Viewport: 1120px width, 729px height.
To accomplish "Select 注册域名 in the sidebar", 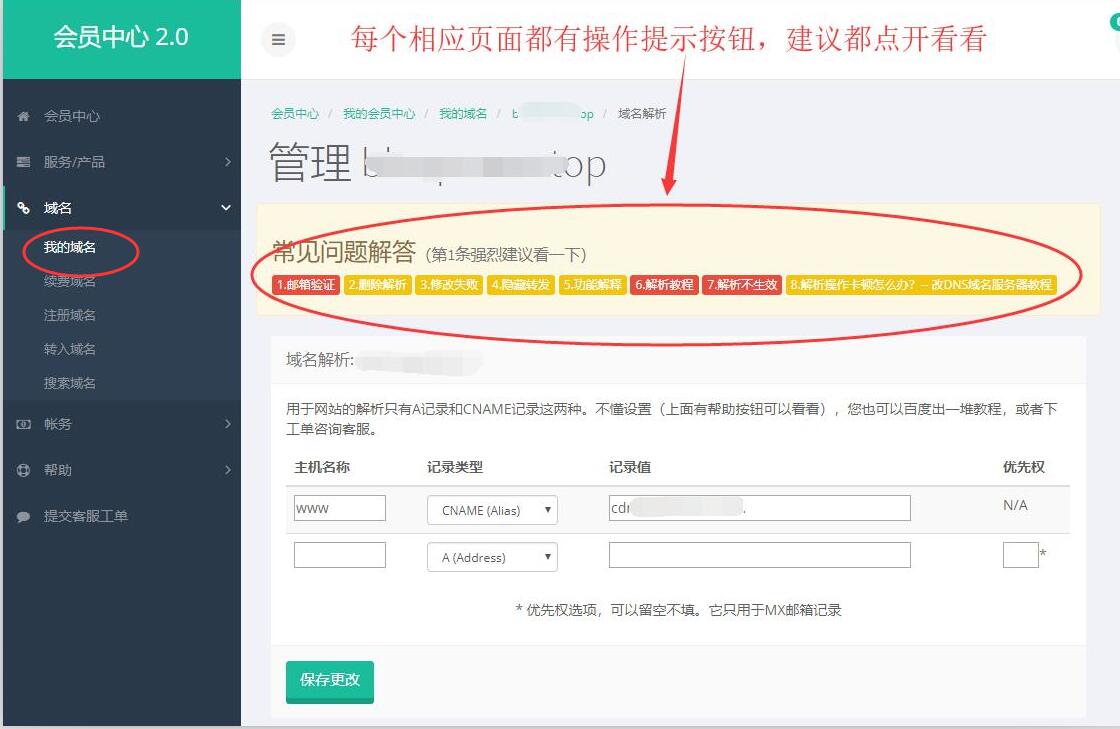I will pyautogui.click(x=69, y=315).
